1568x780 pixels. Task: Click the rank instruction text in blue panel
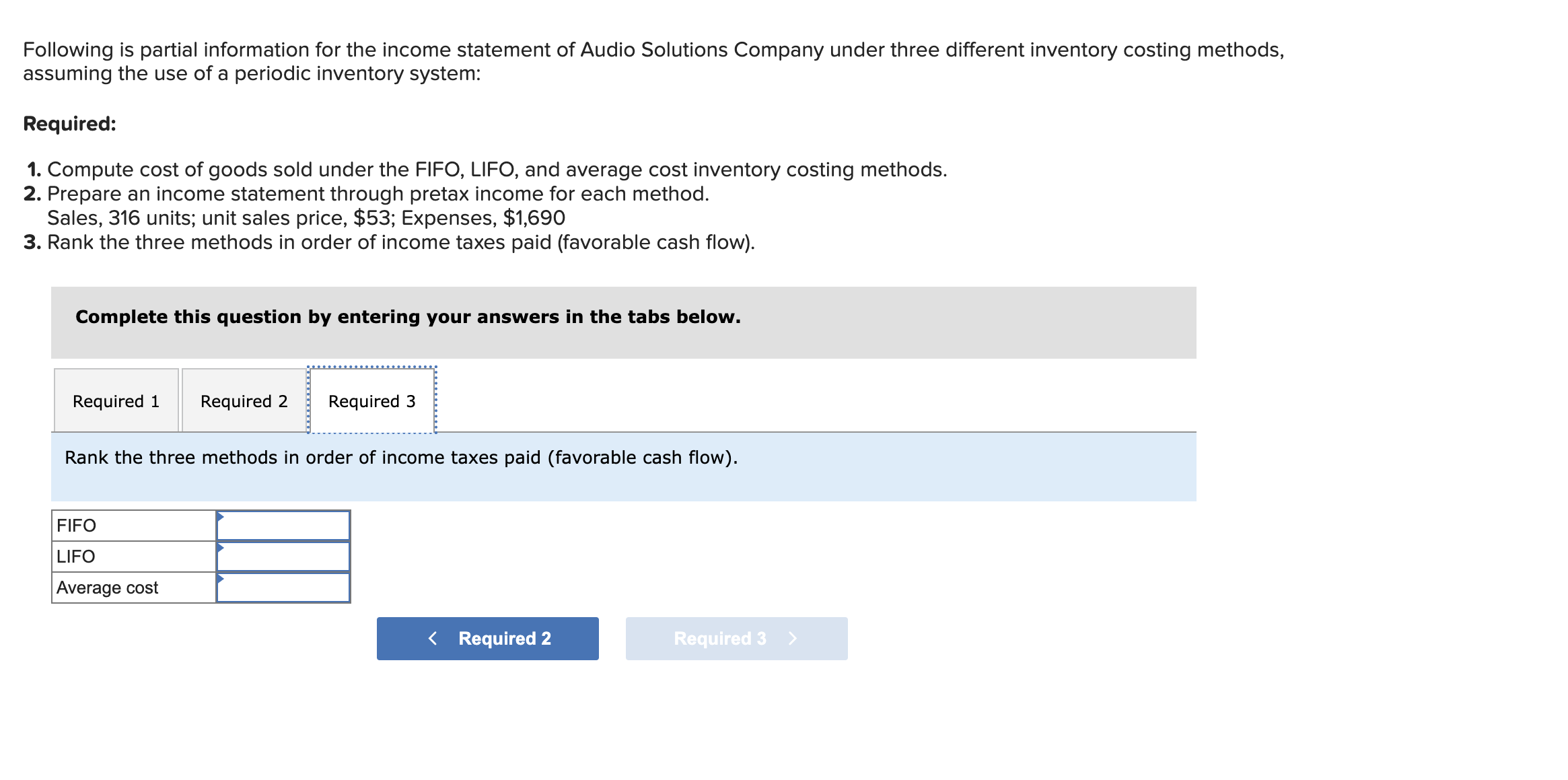[401, 458]
